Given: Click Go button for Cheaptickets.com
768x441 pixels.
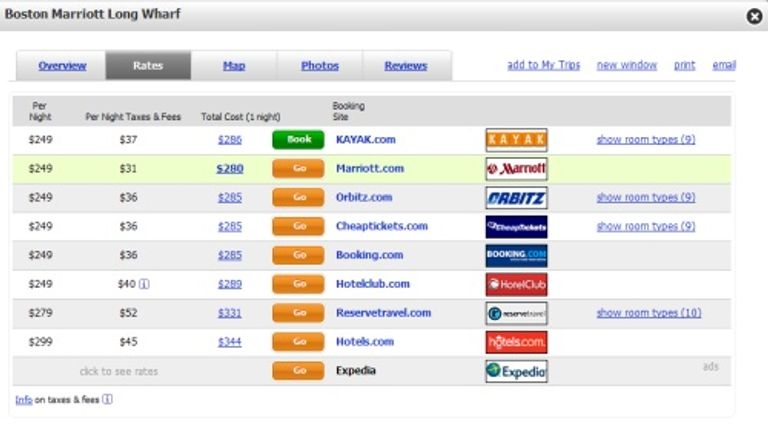Looking at the screenshot, I should click(x=298, y=226).
